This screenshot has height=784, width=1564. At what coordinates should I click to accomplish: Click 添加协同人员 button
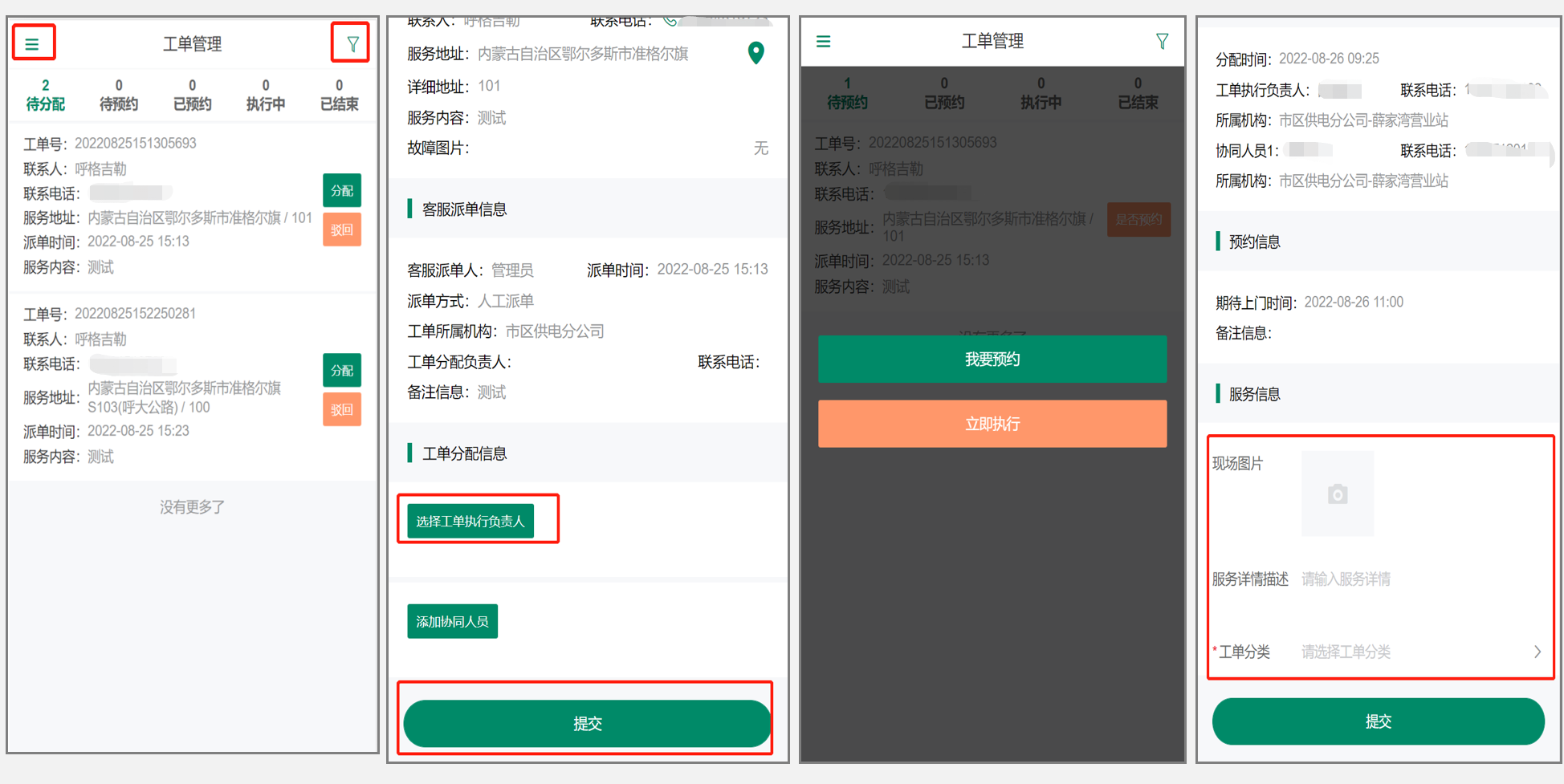coord(452,621)
